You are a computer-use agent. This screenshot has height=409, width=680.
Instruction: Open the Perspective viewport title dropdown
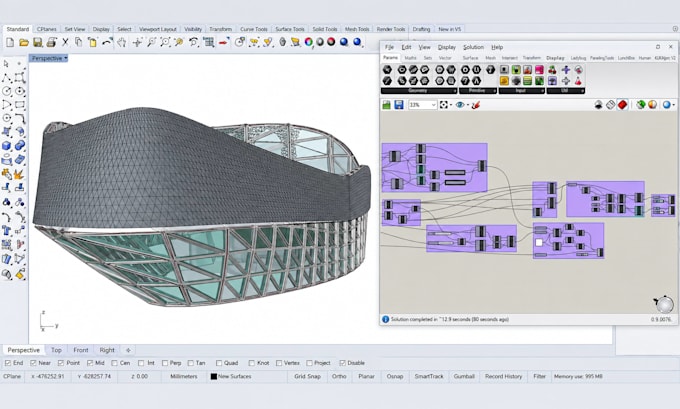pos(66,58)
